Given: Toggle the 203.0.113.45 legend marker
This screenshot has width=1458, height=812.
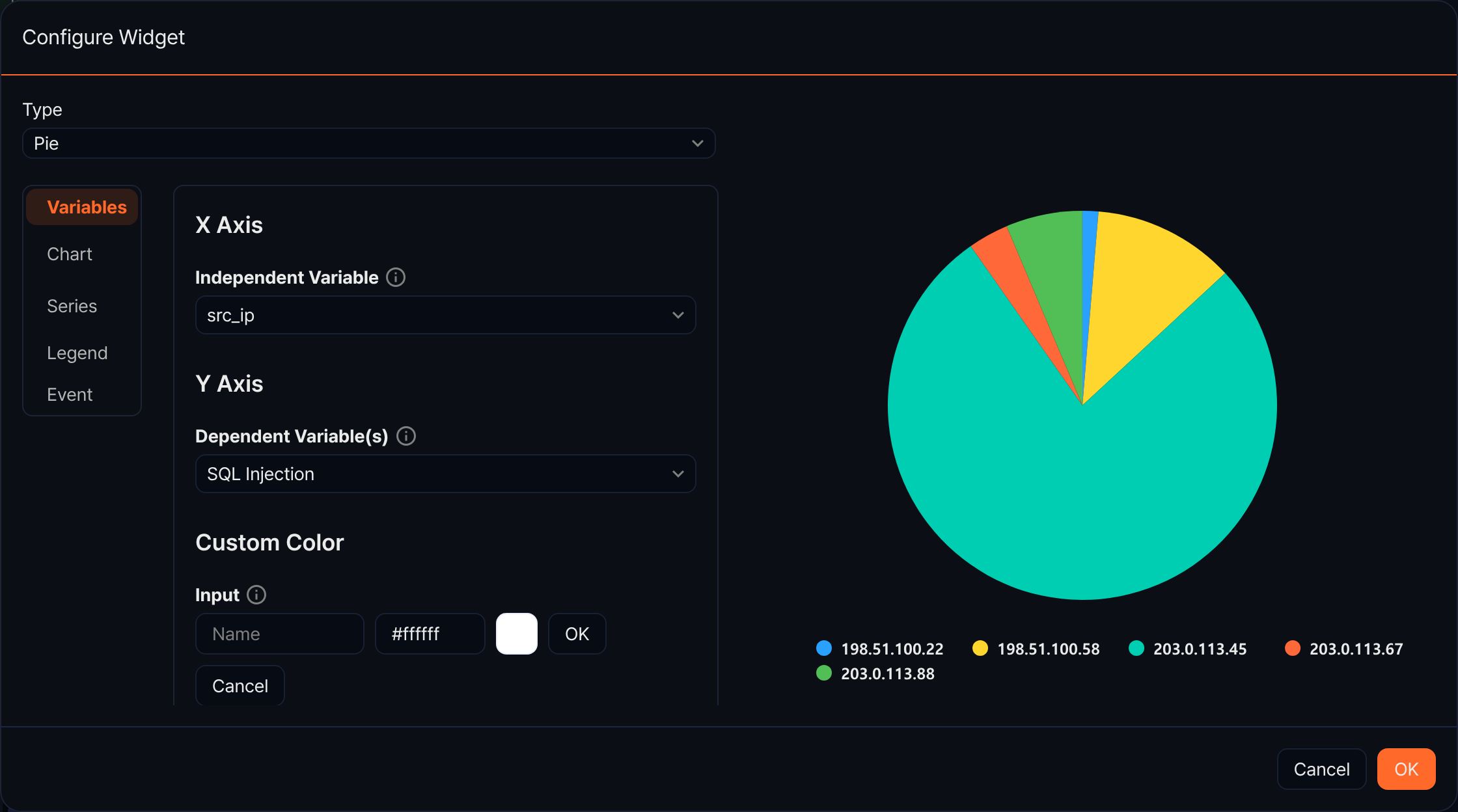Looking at the screenshot, I should coord(1136,648).
